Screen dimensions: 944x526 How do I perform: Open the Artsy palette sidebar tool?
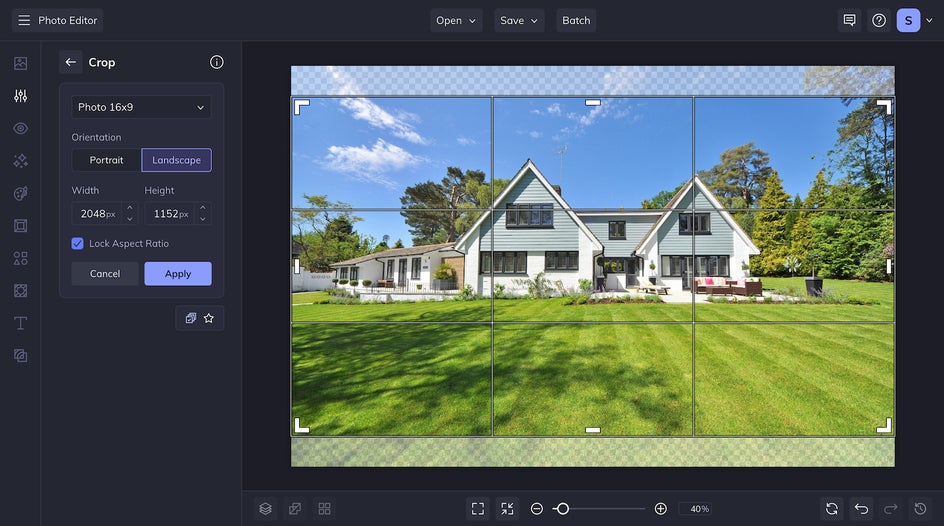pos(20,193)
